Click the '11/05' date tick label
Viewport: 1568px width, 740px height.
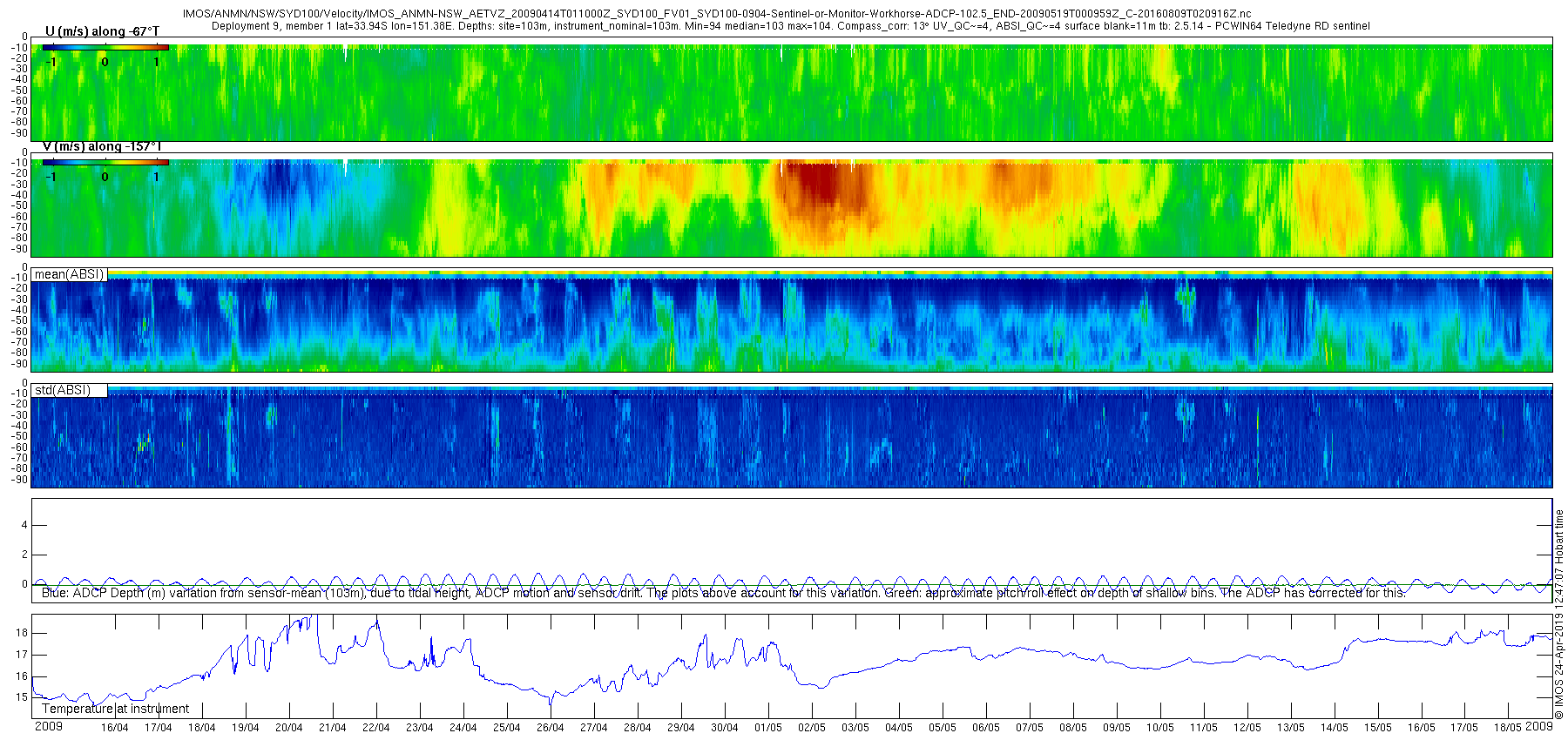(x=1204, y=728)
